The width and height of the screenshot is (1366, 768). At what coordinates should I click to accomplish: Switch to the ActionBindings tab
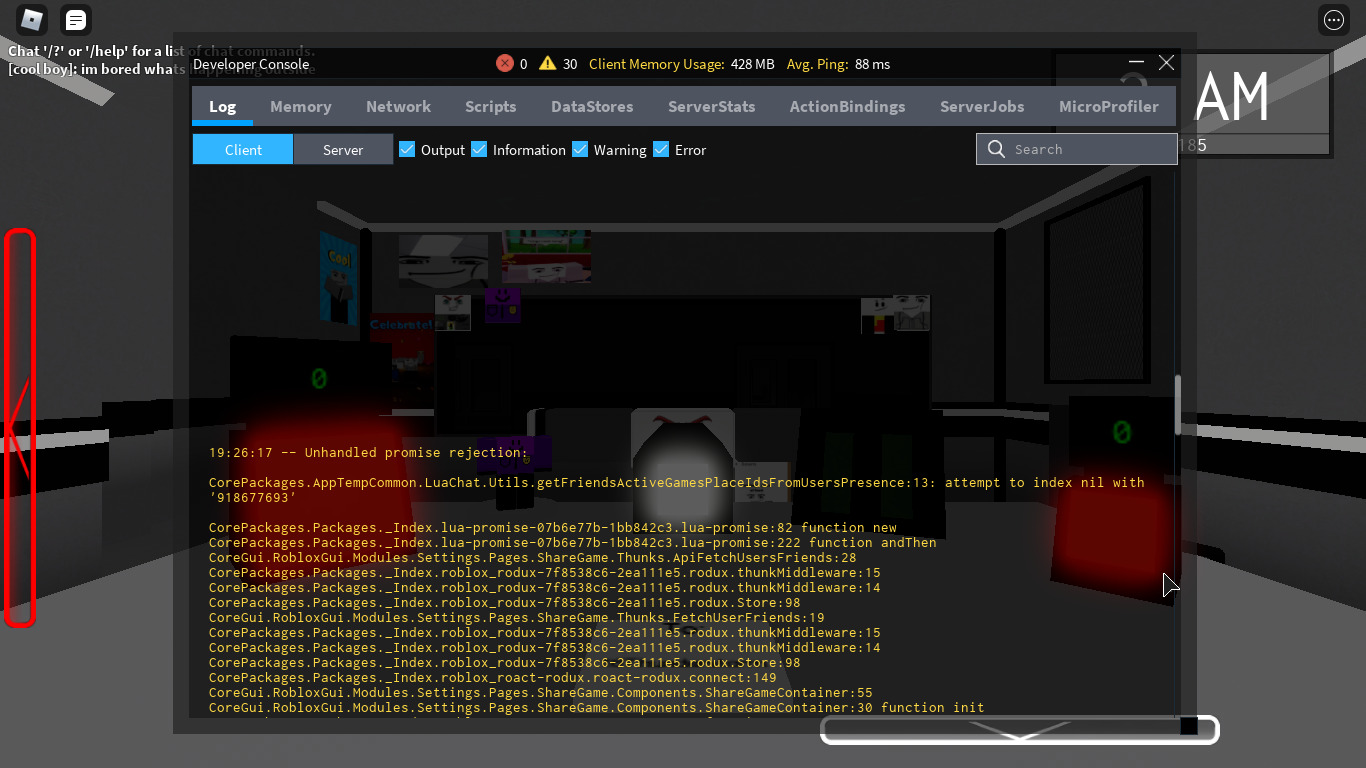click(847, 106)
